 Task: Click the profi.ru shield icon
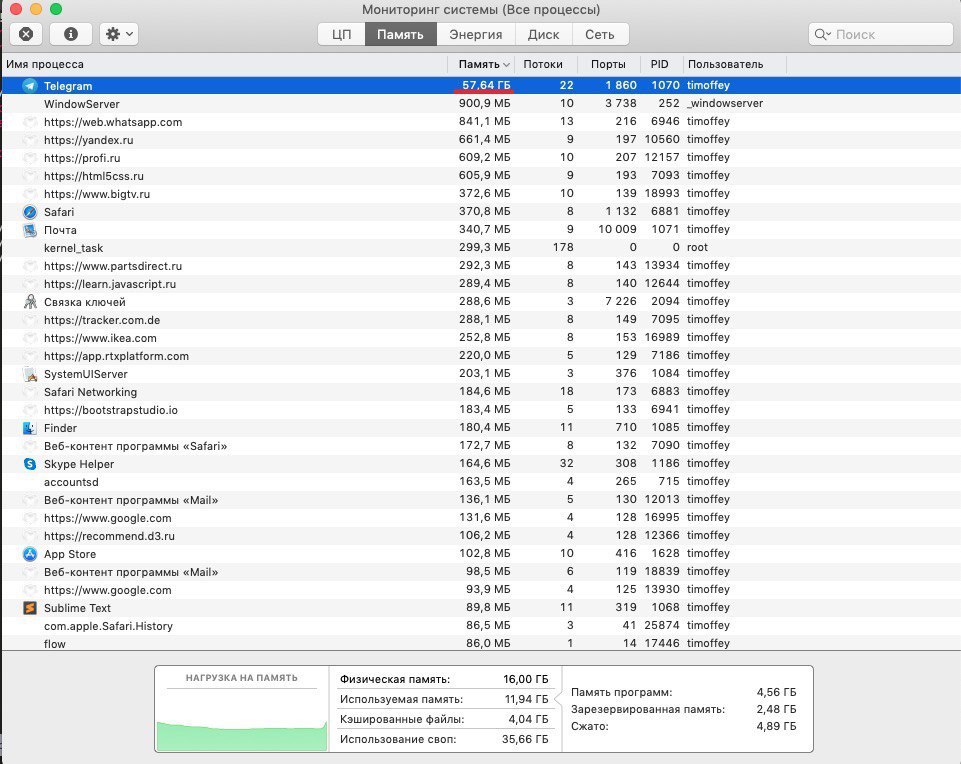(x=29, y=158)
